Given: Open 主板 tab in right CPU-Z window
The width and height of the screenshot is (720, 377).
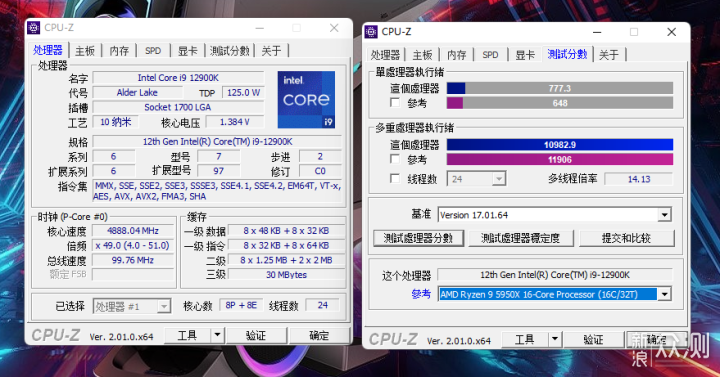Looking at the screenshot, I should tap(422, 55).
